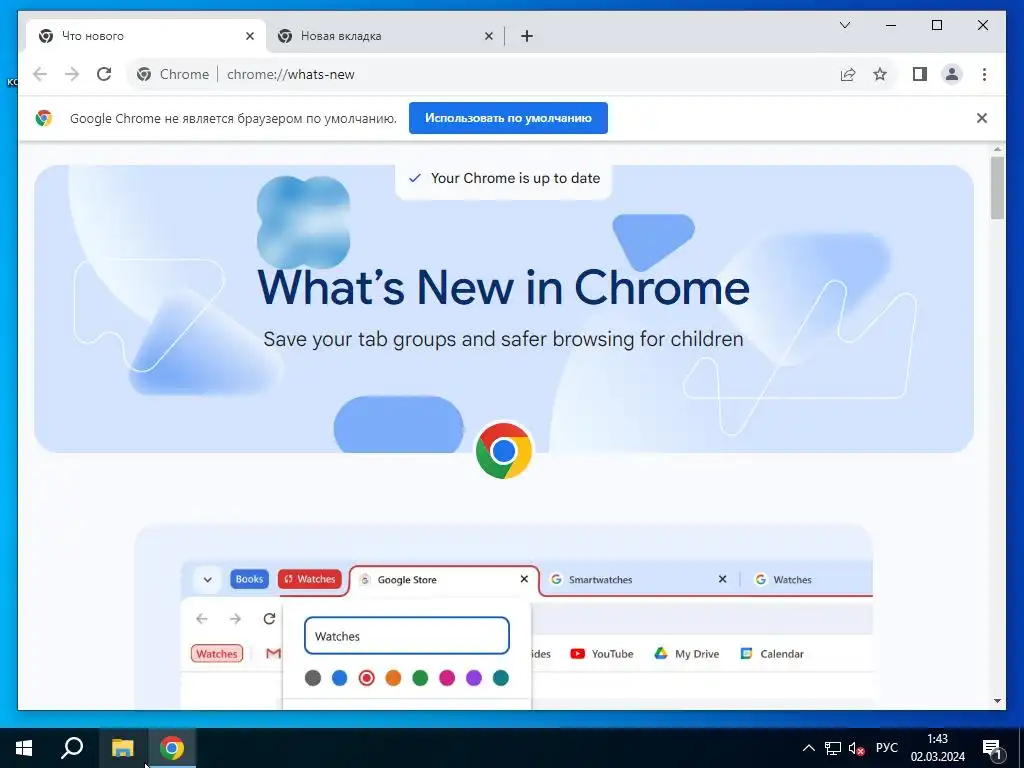Expand the illustrated tab list chevron
The width and height of the screenshot is (1024, 768).
pos(208,579)
